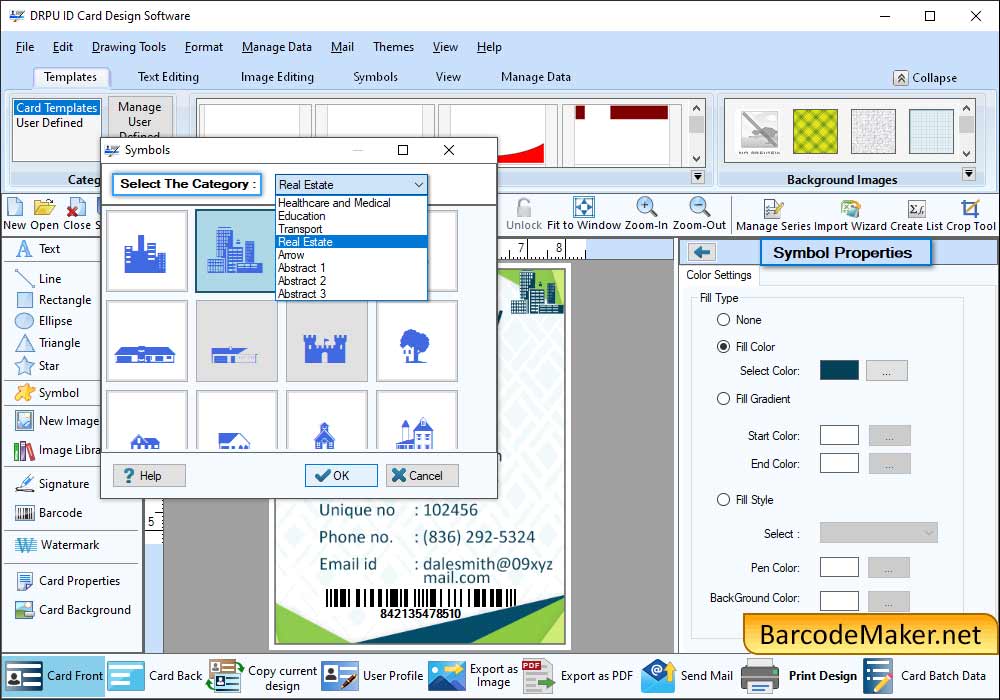Pick Abstract 3 from the category list

351,294
